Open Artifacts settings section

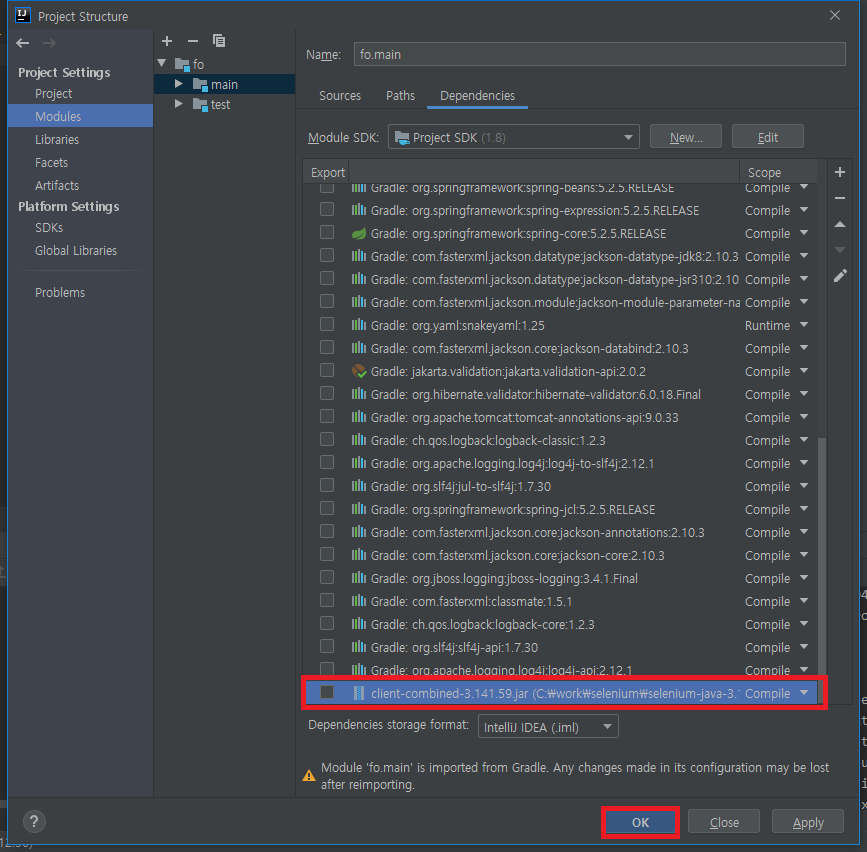click(x=57, y=185)
